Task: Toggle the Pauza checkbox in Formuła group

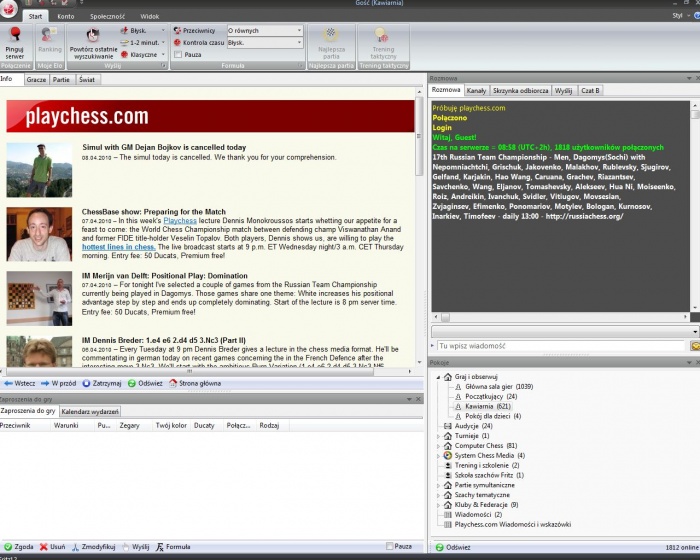Action: pyautogui.click(x=178, y=55)
